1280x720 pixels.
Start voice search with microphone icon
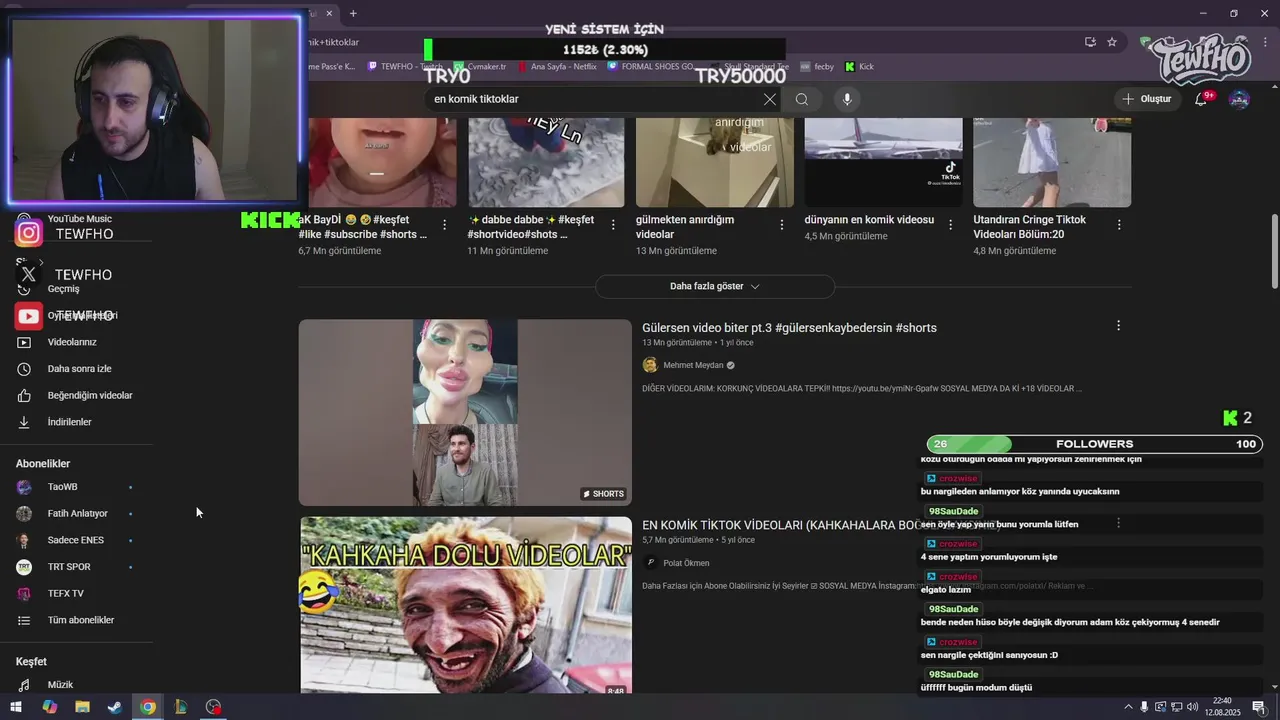[x=847, y=99]
